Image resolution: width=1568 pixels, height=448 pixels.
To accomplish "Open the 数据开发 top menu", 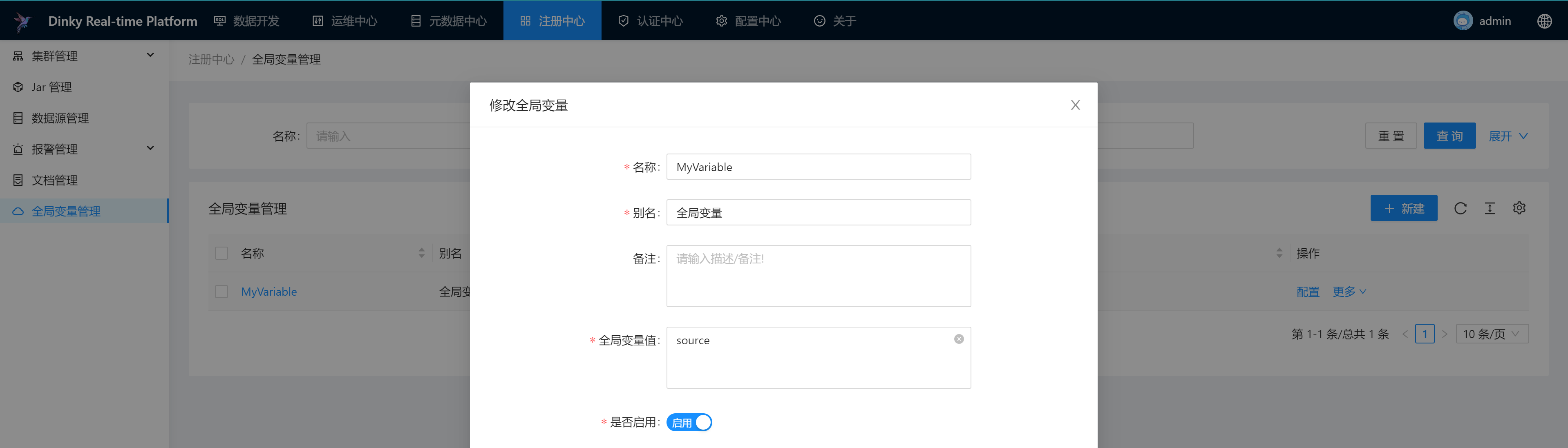I will click(x=247, y=21).
